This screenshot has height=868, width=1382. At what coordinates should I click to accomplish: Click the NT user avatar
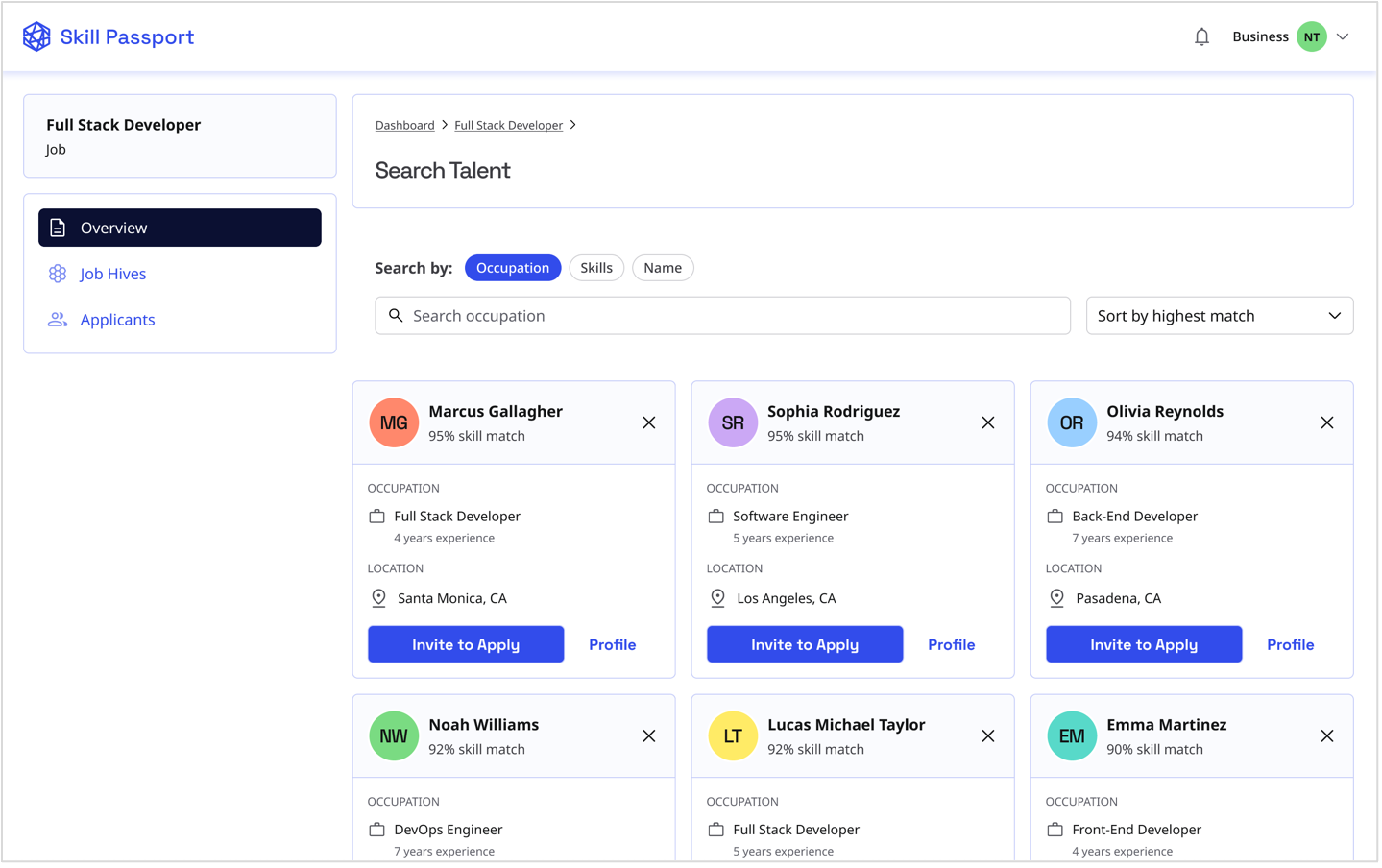tap(1311, 36)
